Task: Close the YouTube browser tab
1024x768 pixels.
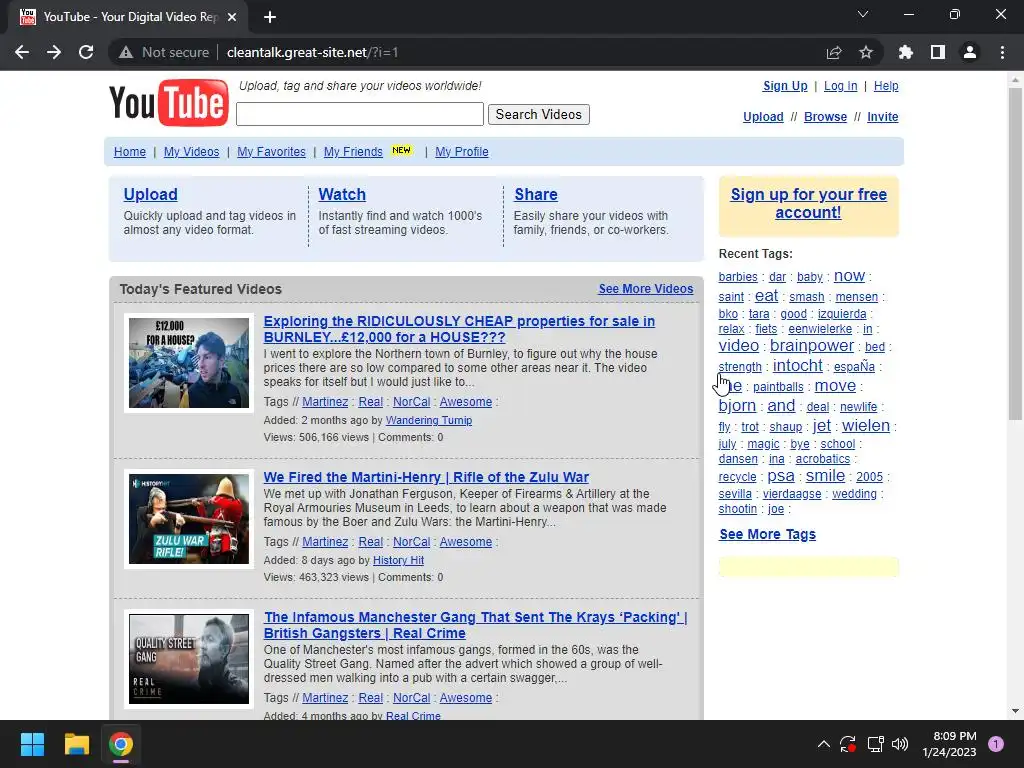Action: point(232,17)
